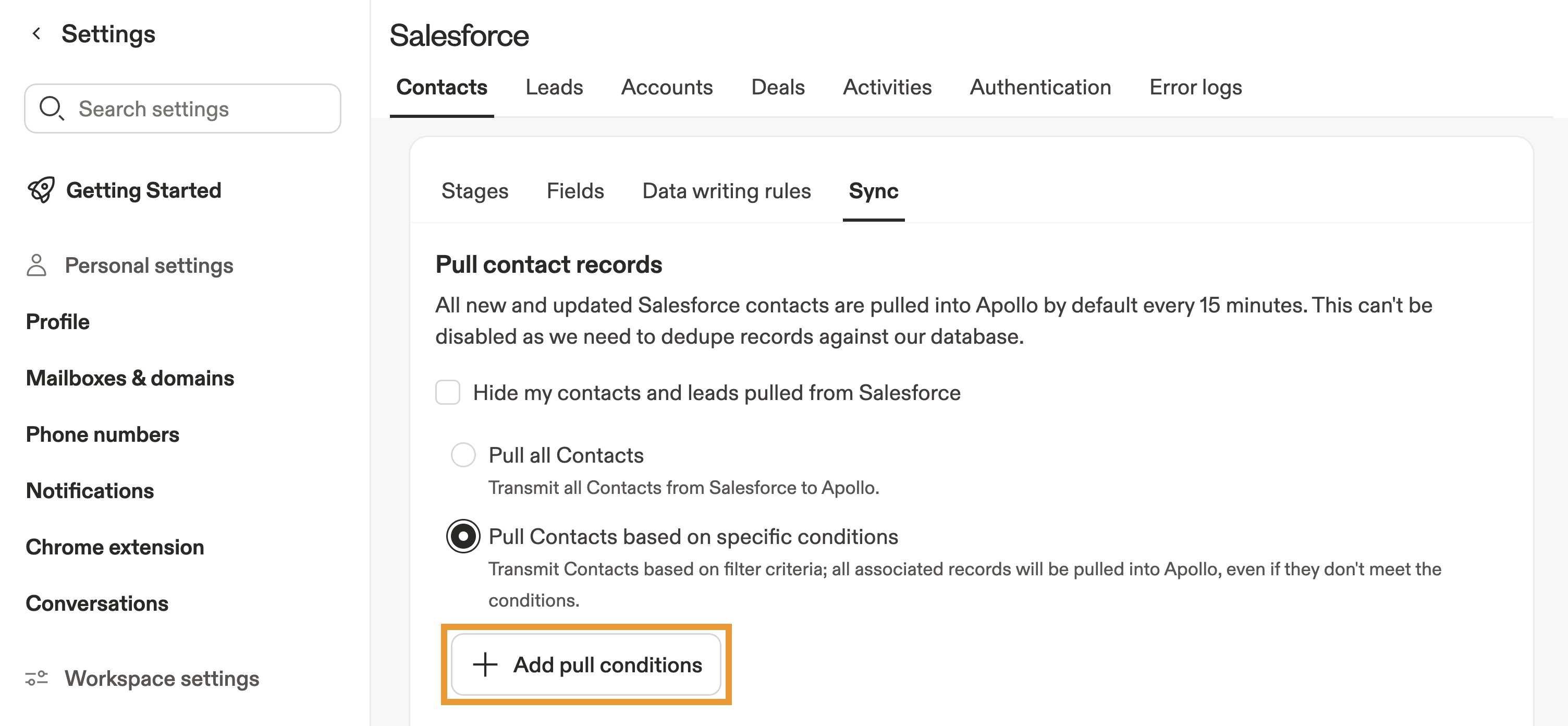Open the Authentication tab

1040,88
